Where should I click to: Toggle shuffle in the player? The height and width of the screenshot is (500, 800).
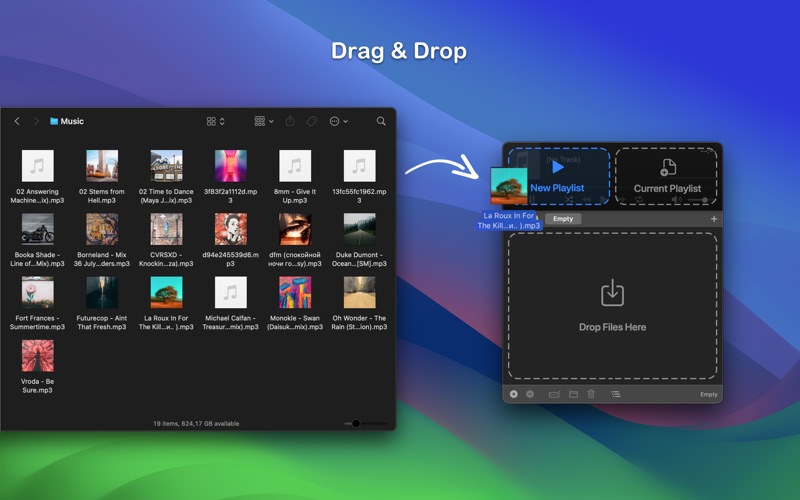click(568, 200)
